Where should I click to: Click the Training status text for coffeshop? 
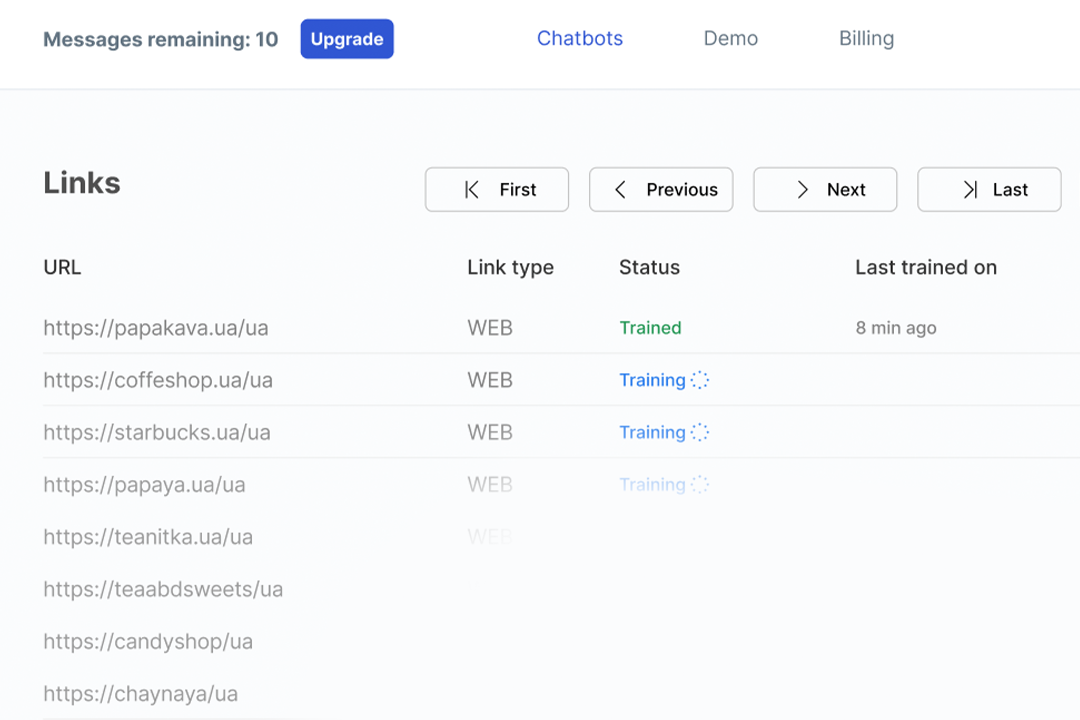click(652, 380)
